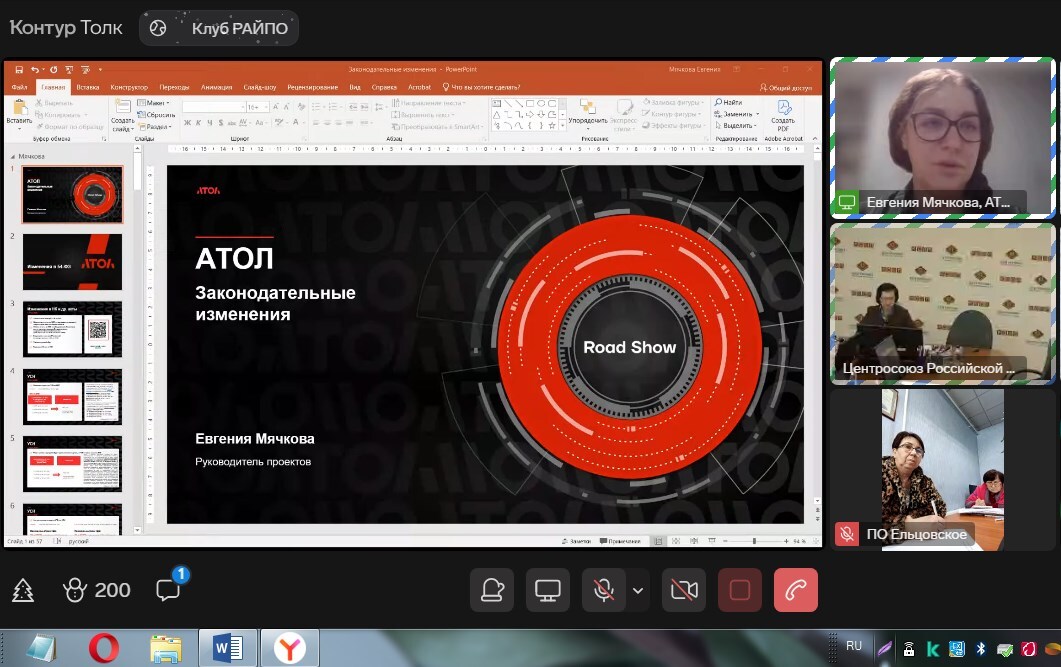Click the Вставить paste button
This screenshot has height=667, width=1061.
(19, 112)
